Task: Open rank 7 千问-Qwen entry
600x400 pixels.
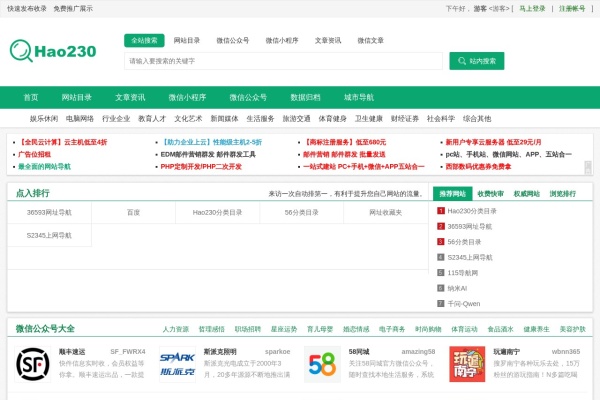Action: pyautogui.click(x=464, y=304)
